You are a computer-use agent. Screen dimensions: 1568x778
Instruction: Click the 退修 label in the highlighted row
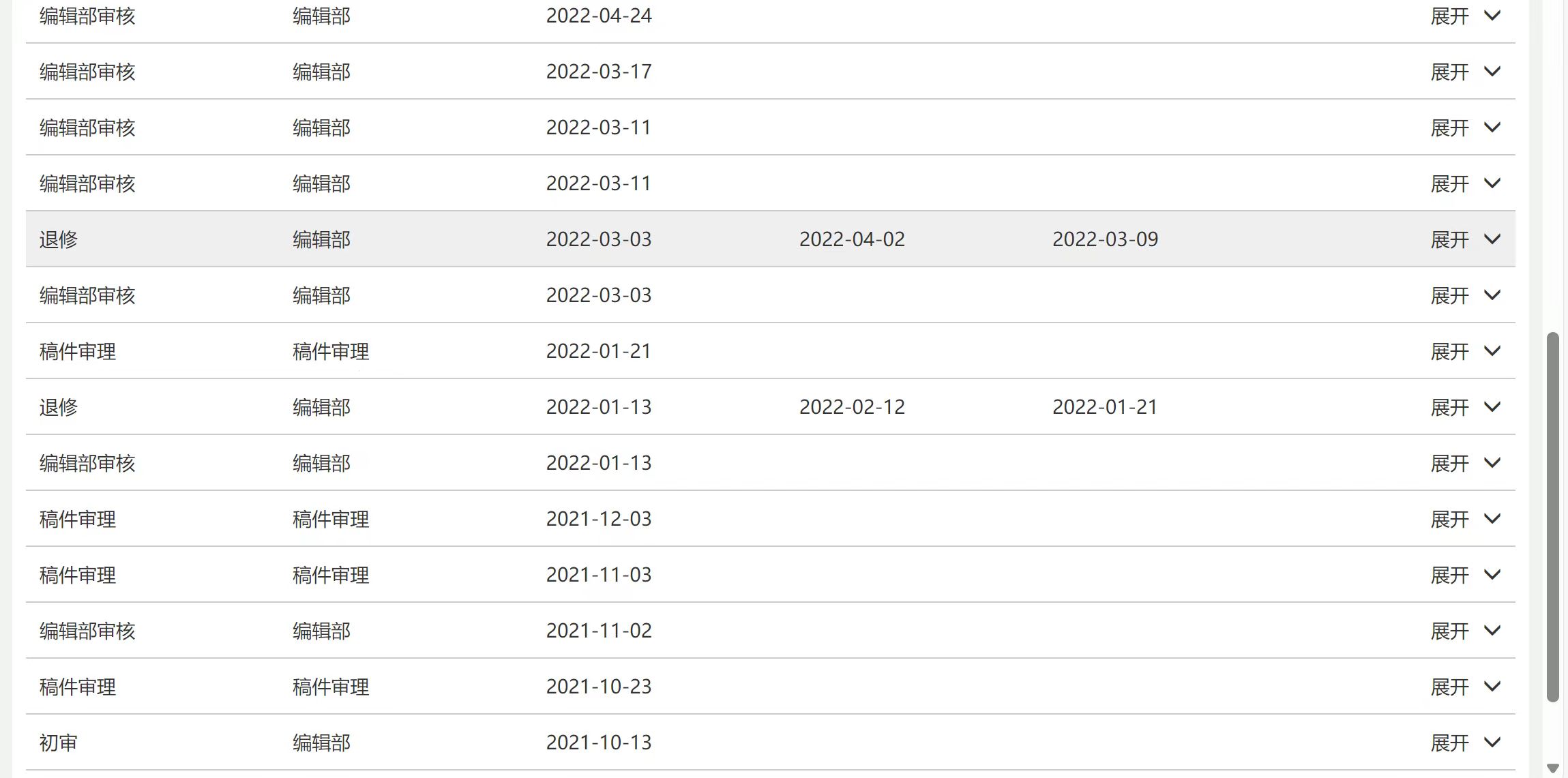pos(59,239)
